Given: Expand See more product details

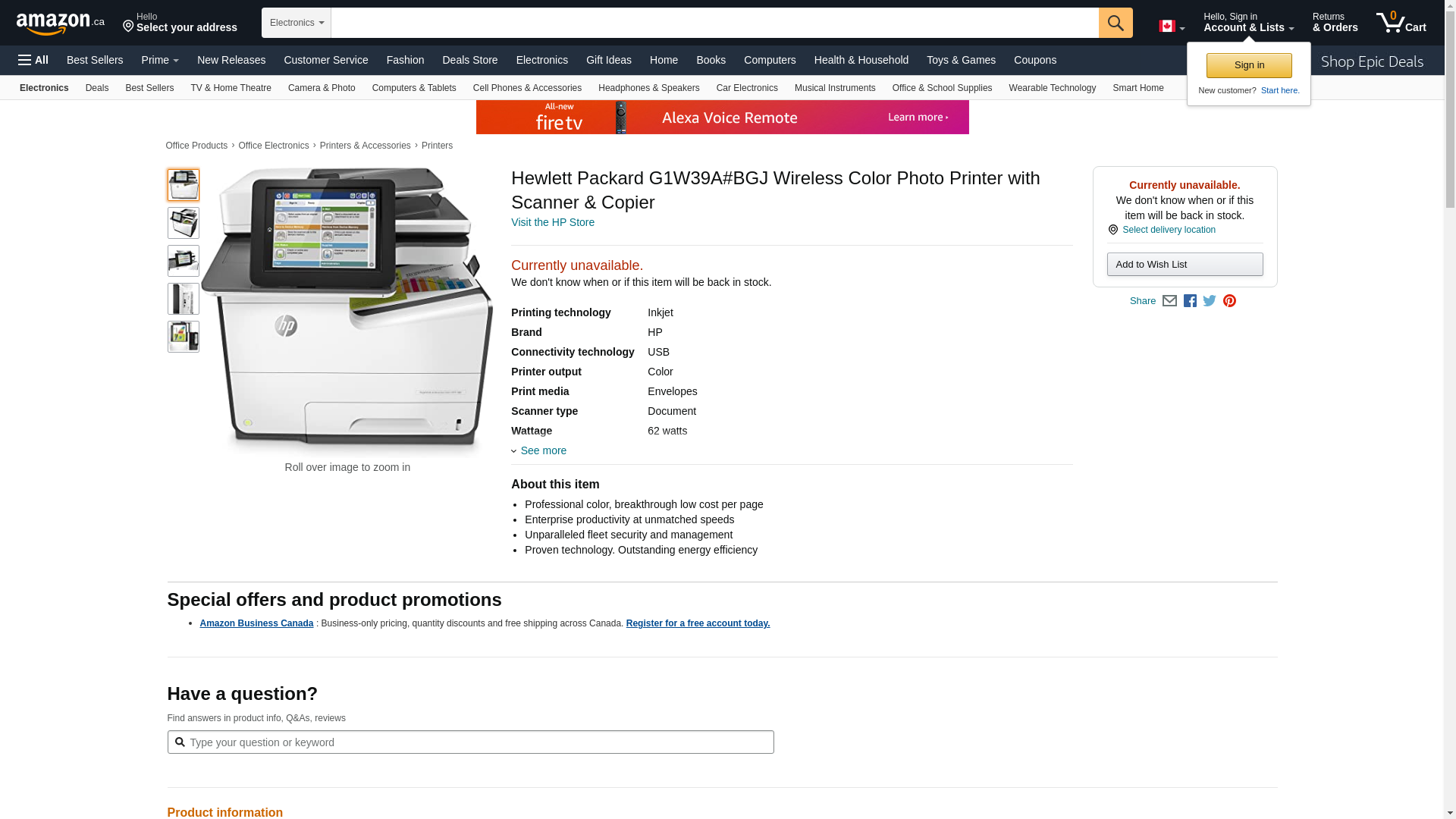Looking at the screenshot, I should (x=542, y=450).
